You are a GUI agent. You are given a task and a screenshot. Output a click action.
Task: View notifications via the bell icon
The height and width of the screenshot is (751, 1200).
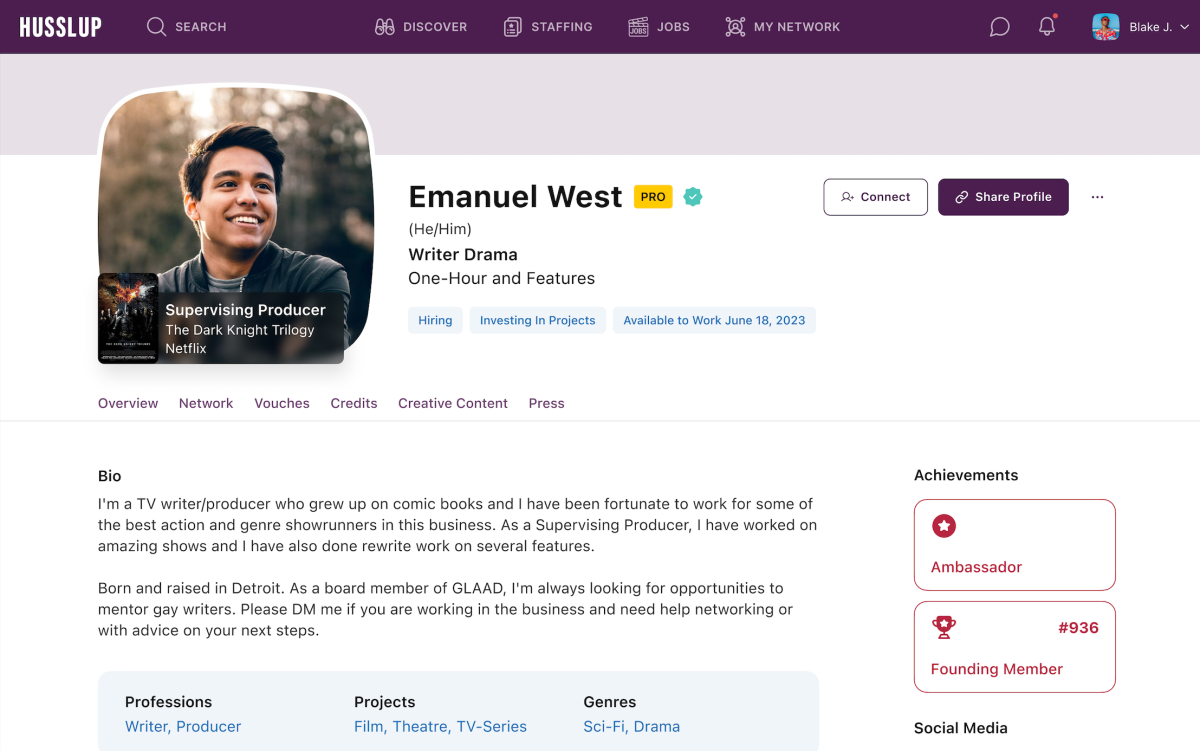(1046, 27)
